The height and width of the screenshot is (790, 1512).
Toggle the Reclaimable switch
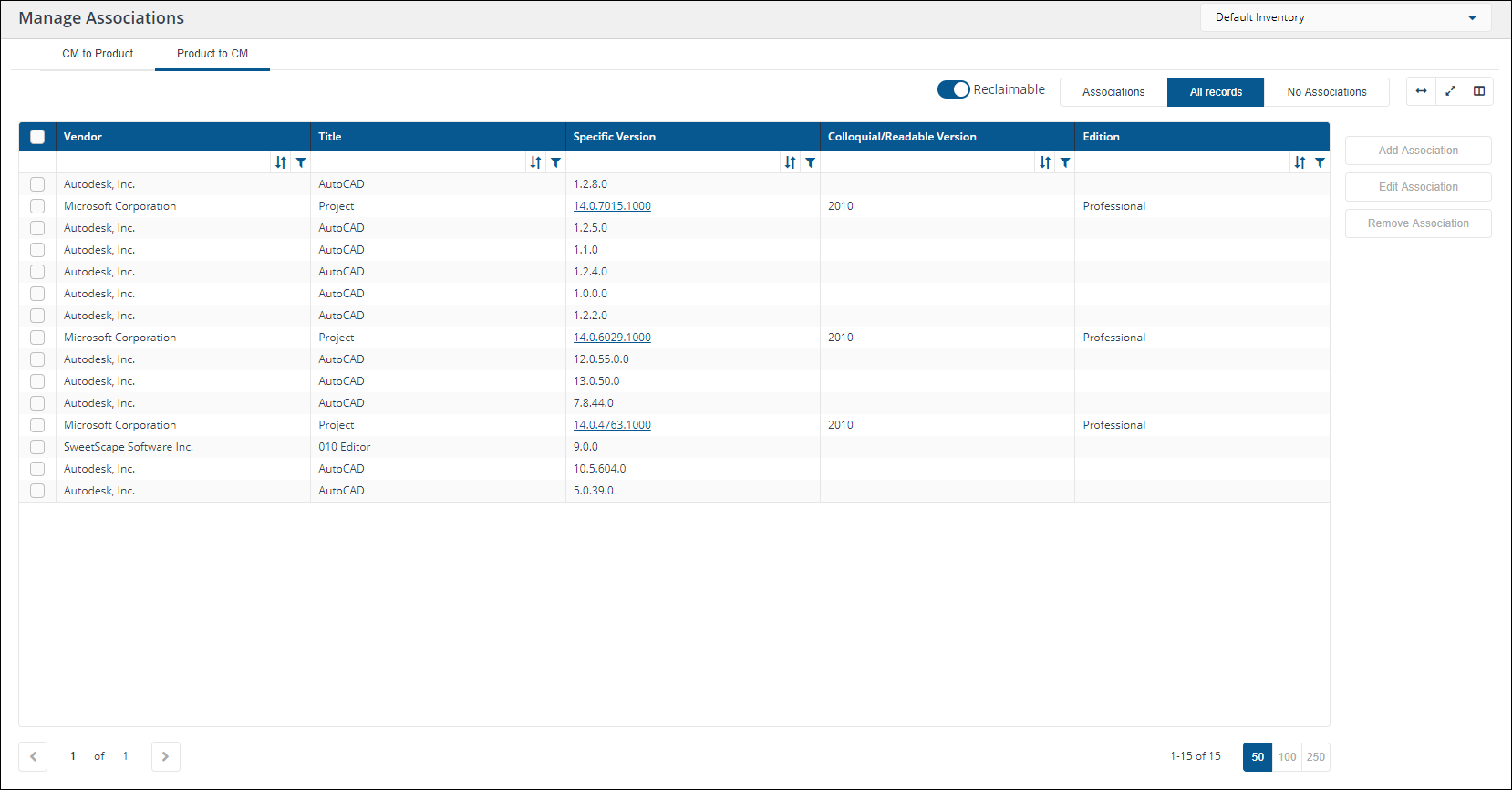953,89
